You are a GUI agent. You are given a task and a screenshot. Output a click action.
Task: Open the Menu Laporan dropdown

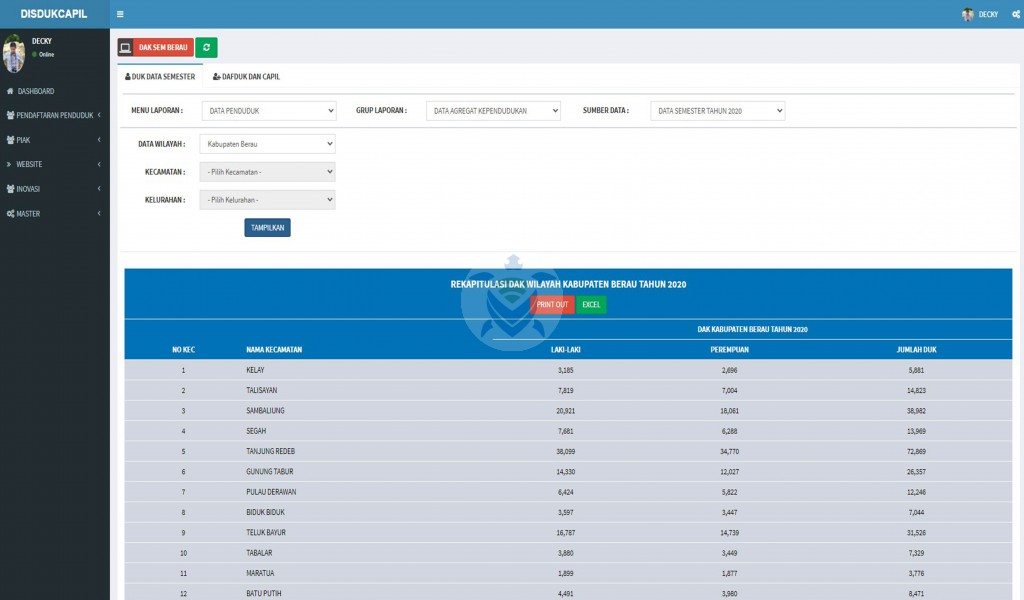(268, 111)
